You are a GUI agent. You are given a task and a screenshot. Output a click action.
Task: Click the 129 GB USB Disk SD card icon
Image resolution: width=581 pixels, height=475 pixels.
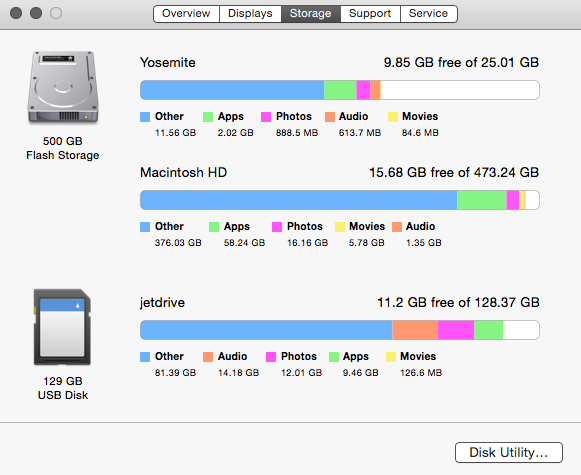(62, 327)
